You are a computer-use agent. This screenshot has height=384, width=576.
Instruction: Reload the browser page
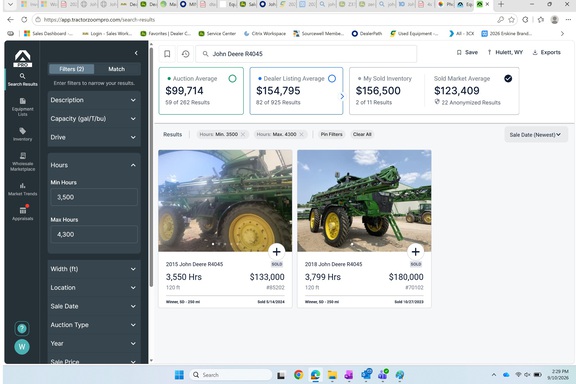[24, 19]
